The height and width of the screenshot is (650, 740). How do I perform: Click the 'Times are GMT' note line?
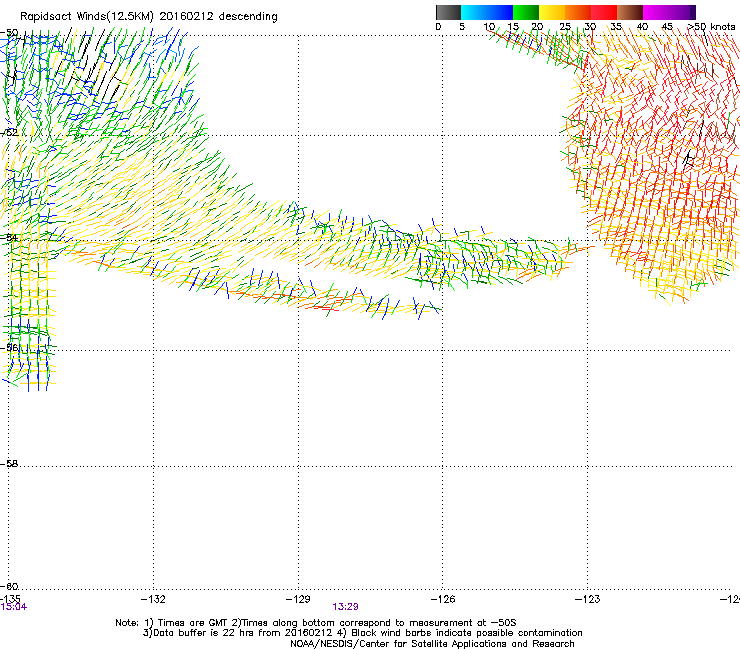316,623
